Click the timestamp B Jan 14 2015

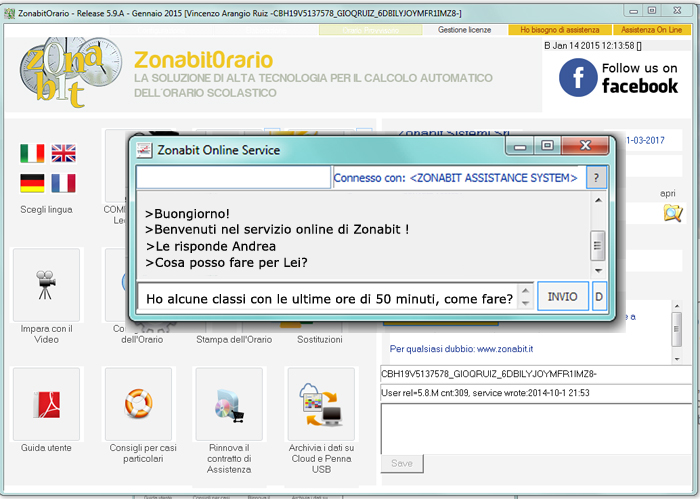coord(593,46)
